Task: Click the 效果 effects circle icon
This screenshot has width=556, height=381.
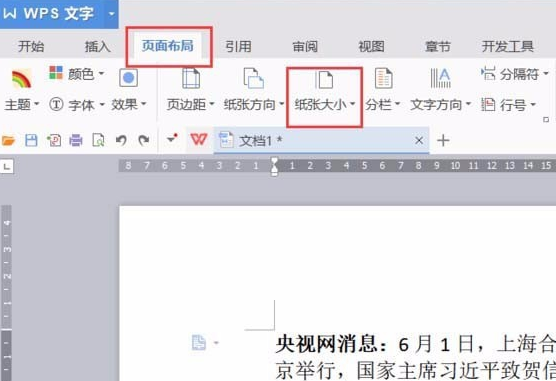Action: tap(128, 78)
